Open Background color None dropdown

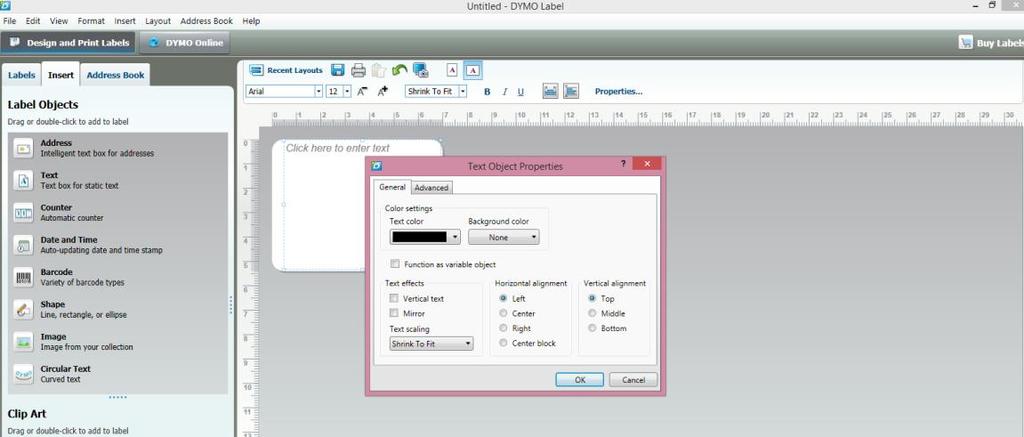[x=504, y=237]
